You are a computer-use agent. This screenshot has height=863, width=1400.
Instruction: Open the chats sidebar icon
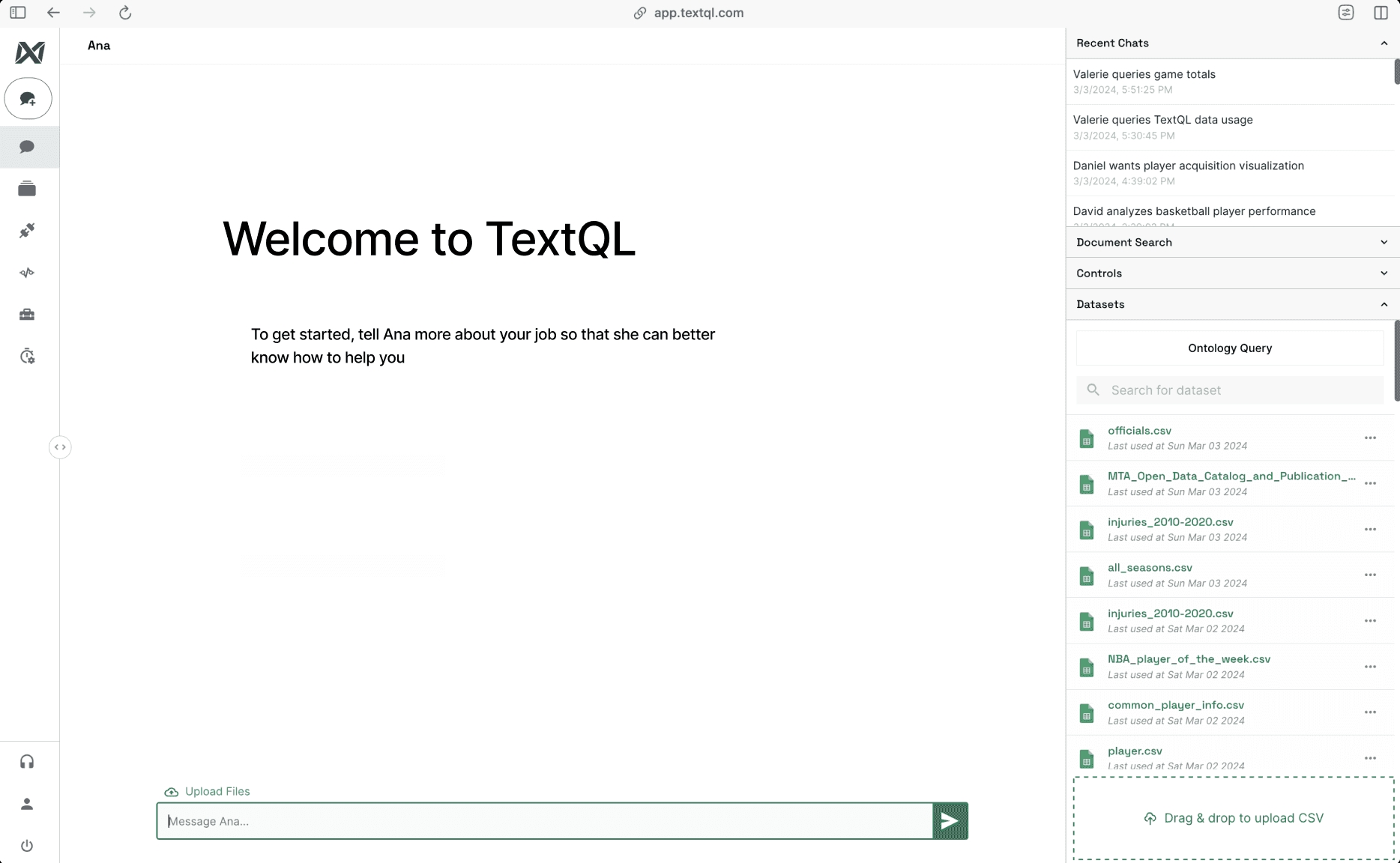[x=27, y=147]
